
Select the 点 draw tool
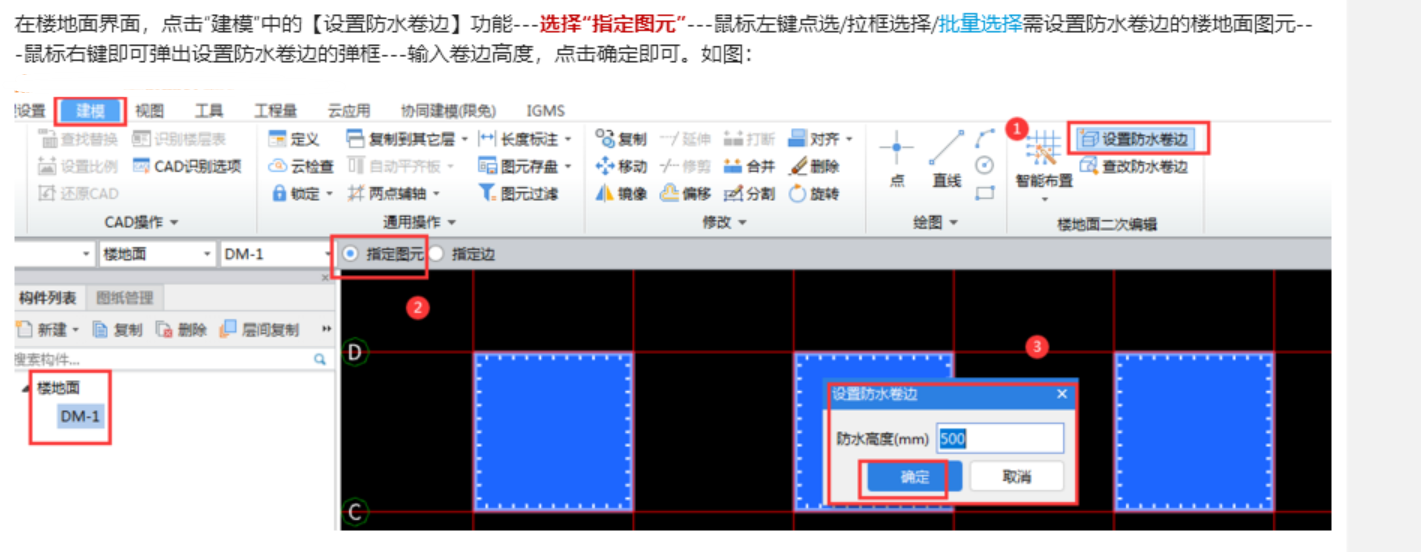[896, 160]
